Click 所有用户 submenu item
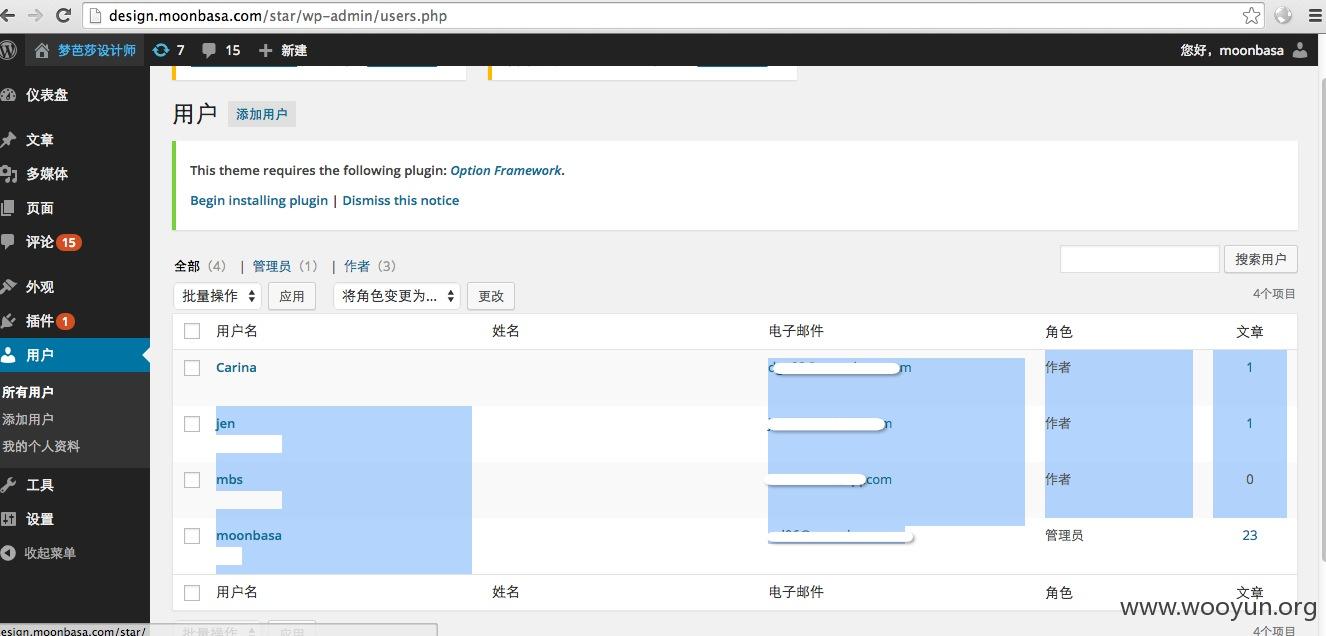 coord(28,392)
